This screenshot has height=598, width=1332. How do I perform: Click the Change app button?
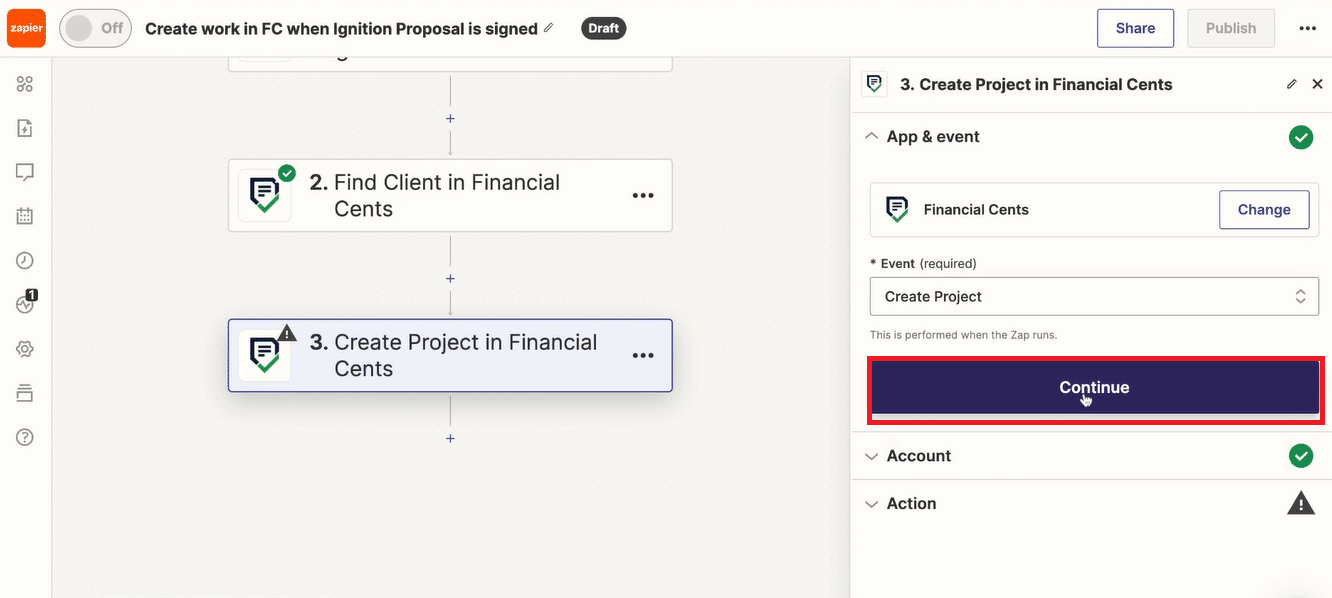tap(1264, 210)
